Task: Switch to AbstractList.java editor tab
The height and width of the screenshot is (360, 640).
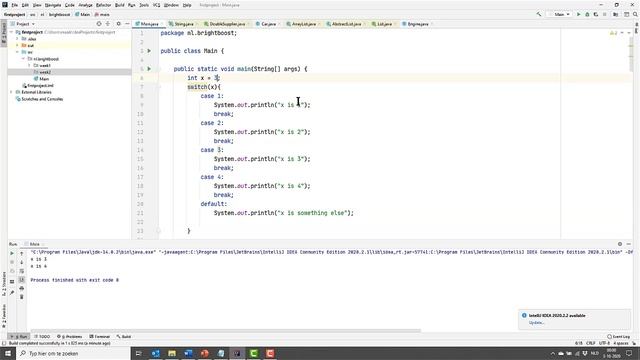Action: (x=346, y=24)
